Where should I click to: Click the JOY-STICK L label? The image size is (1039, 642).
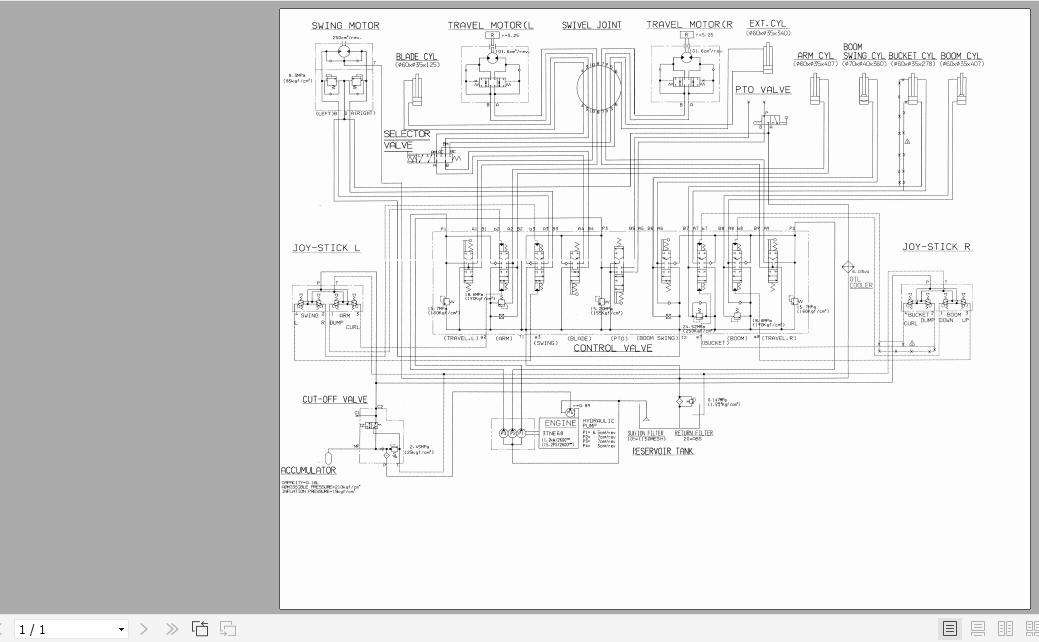pyautogui.click(x=326, y=248)
